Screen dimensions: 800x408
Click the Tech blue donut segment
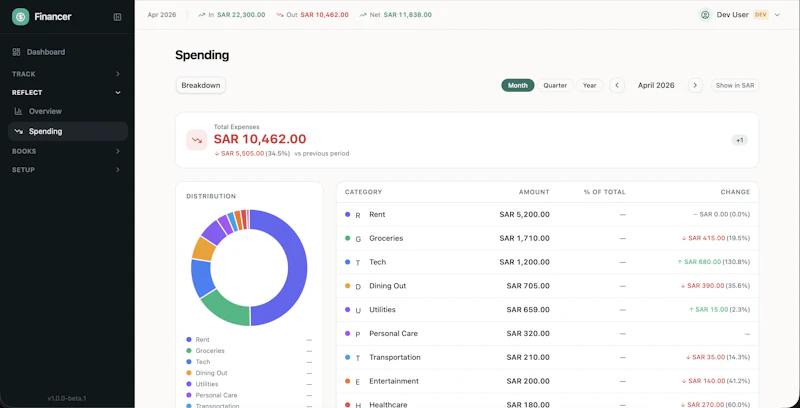[x=200, y=278]
